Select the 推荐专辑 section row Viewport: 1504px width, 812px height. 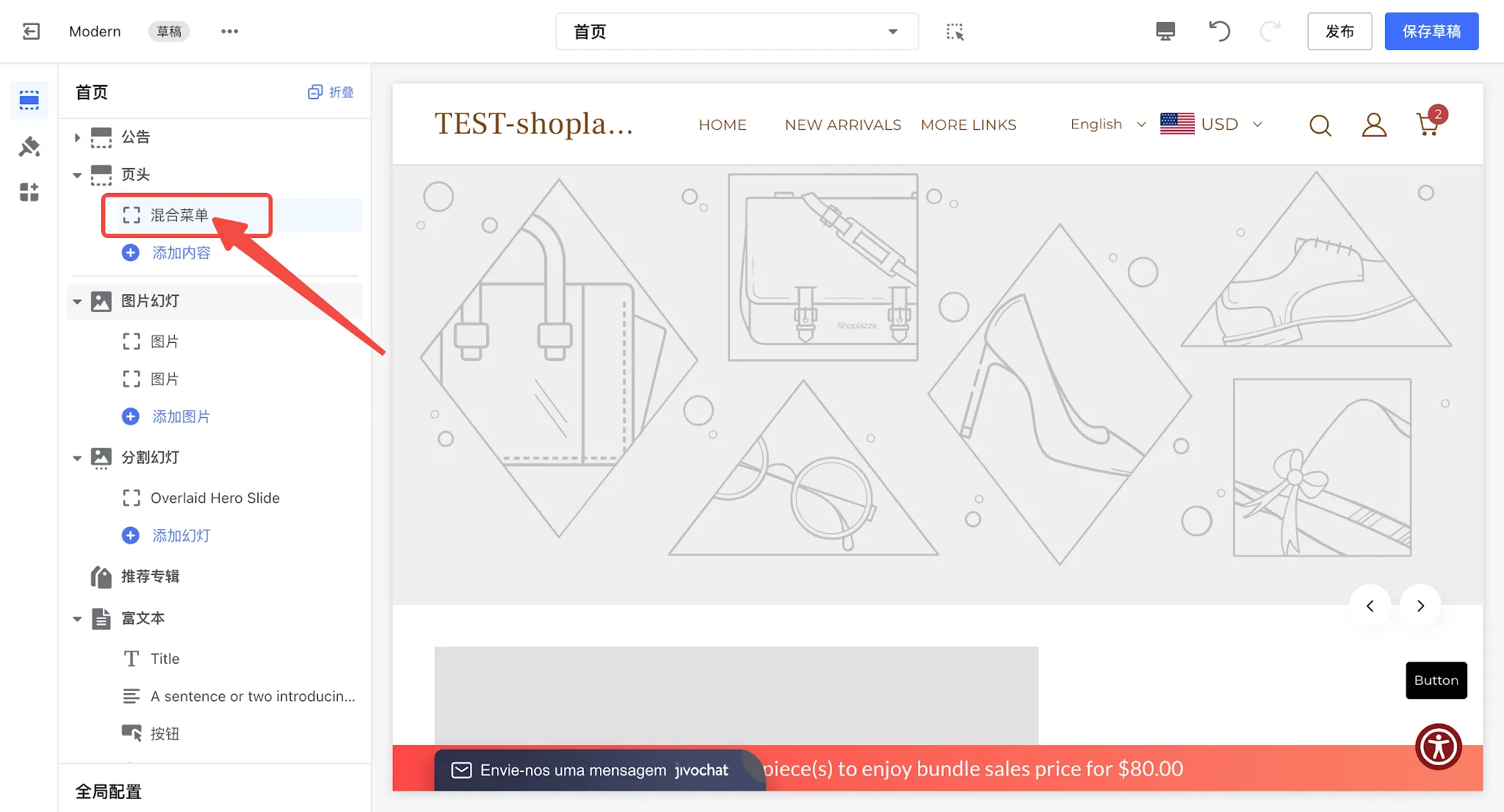(x=214, y=577)
